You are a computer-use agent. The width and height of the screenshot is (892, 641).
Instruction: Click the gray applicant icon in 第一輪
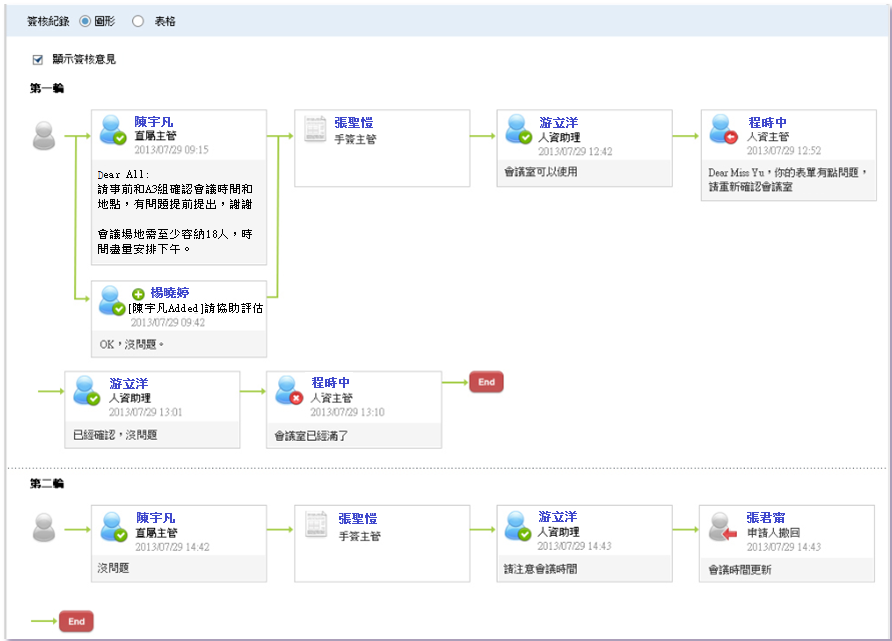tap(44, 135)
